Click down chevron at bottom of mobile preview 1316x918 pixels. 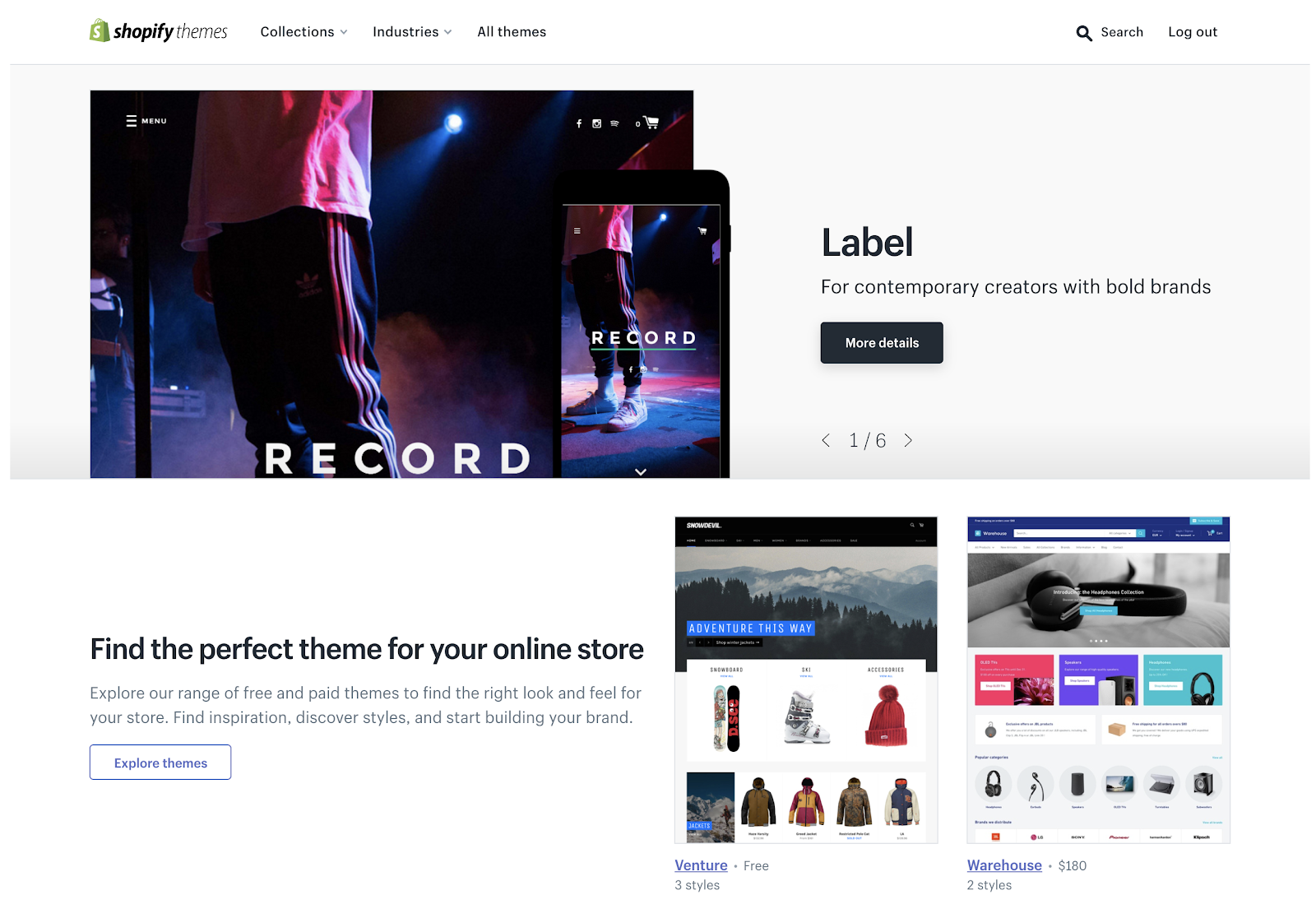pyautogui.click(x=641, y=471)
